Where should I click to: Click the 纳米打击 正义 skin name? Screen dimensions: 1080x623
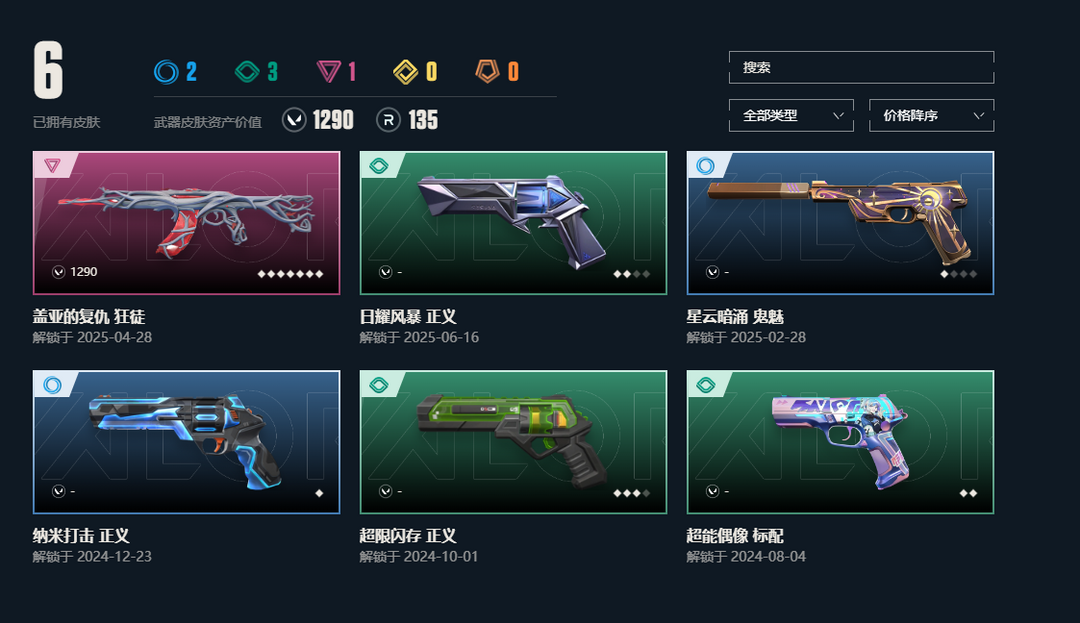pyautogui.click(x=81, y=536)
